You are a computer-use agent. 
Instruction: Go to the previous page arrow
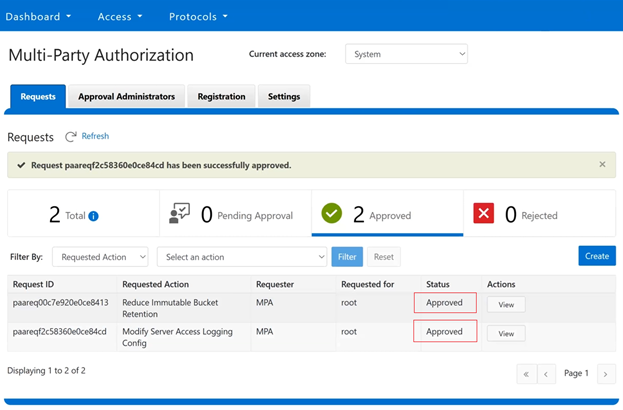click(x=546, y=374)
